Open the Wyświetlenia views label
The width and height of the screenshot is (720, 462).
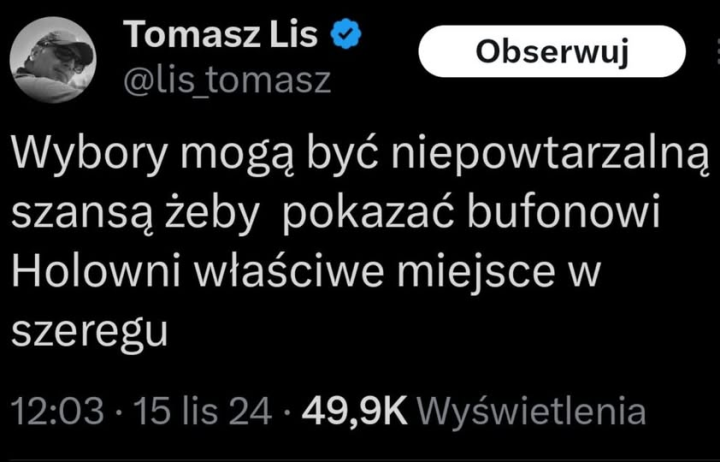[x=529, y=411]
